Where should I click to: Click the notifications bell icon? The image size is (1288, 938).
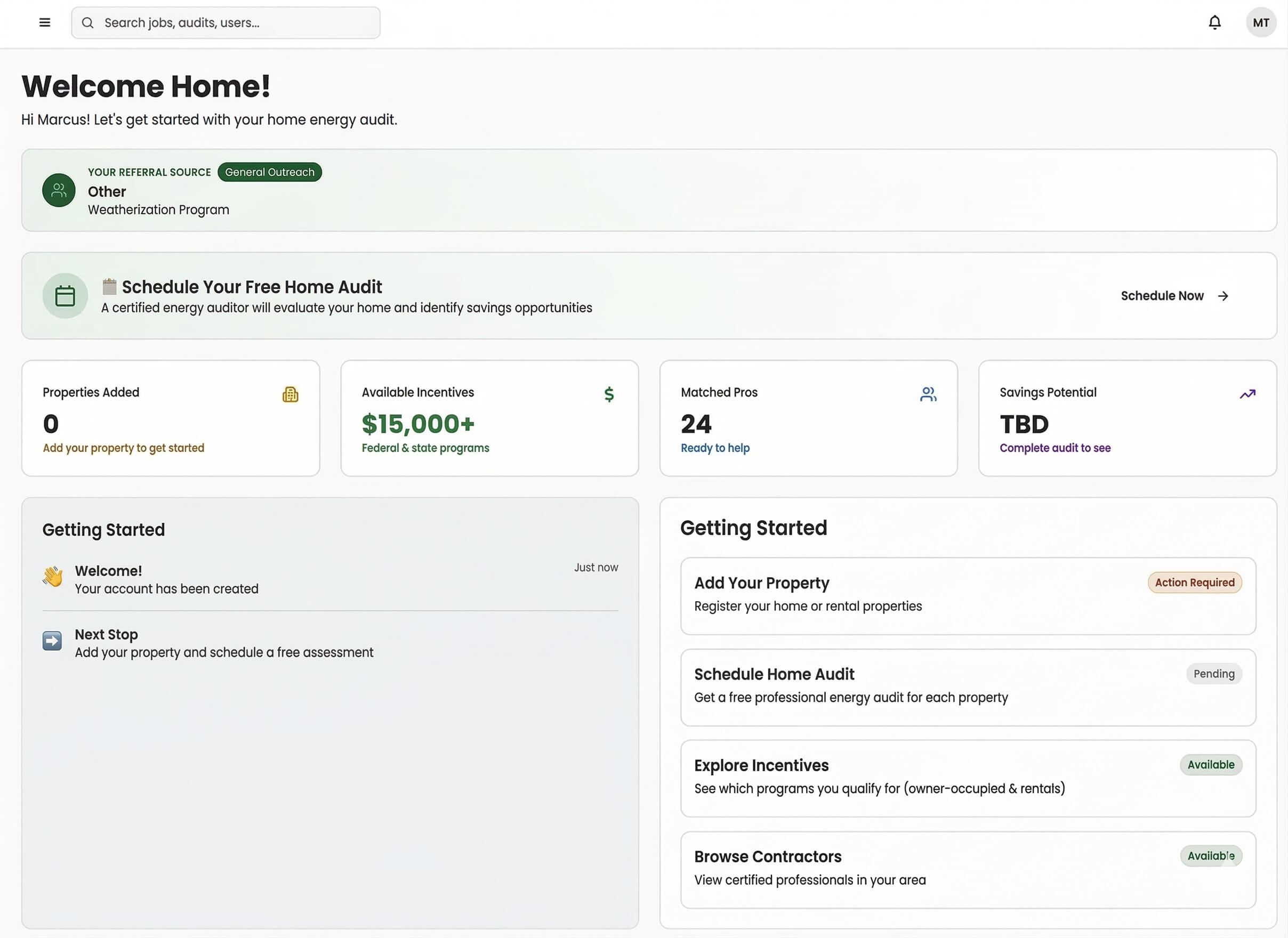pyautogui.click(x=1214, y=23)
